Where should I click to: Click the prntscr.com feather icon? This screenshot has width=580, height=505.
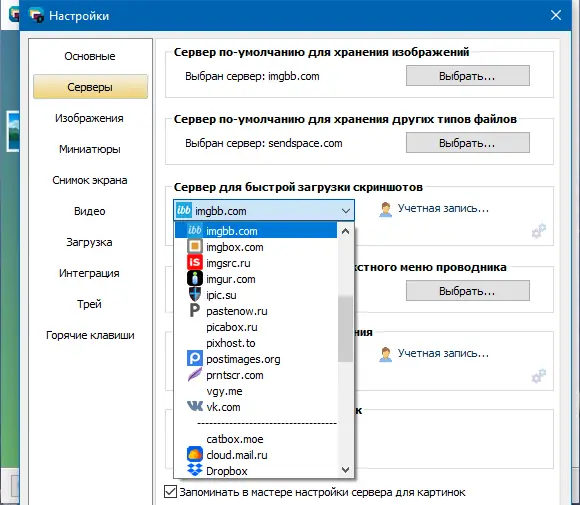click(195, 374)
